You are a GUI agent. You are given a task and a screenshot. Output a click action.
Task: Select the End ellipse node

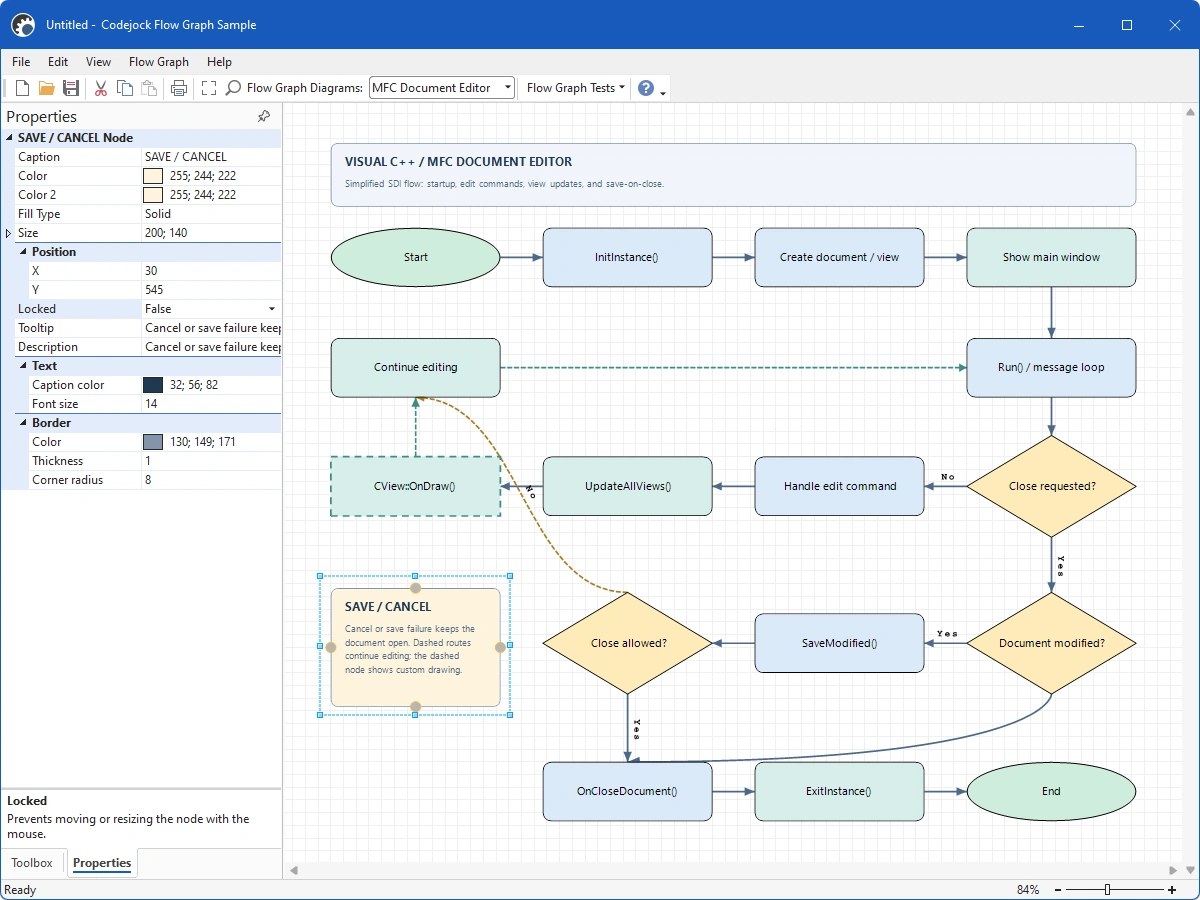[1051, 791]
